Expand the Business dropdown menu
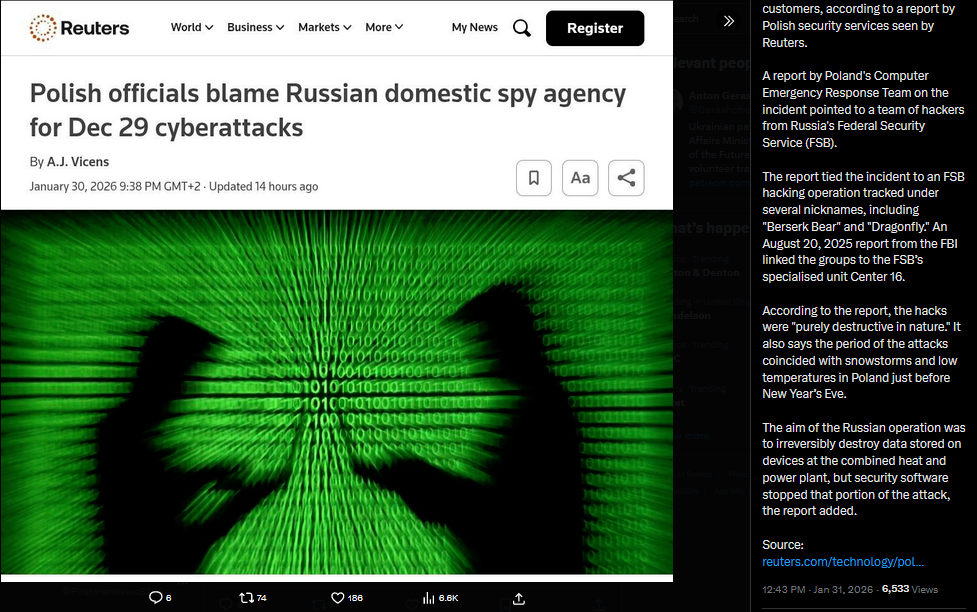 coord(255,27)
